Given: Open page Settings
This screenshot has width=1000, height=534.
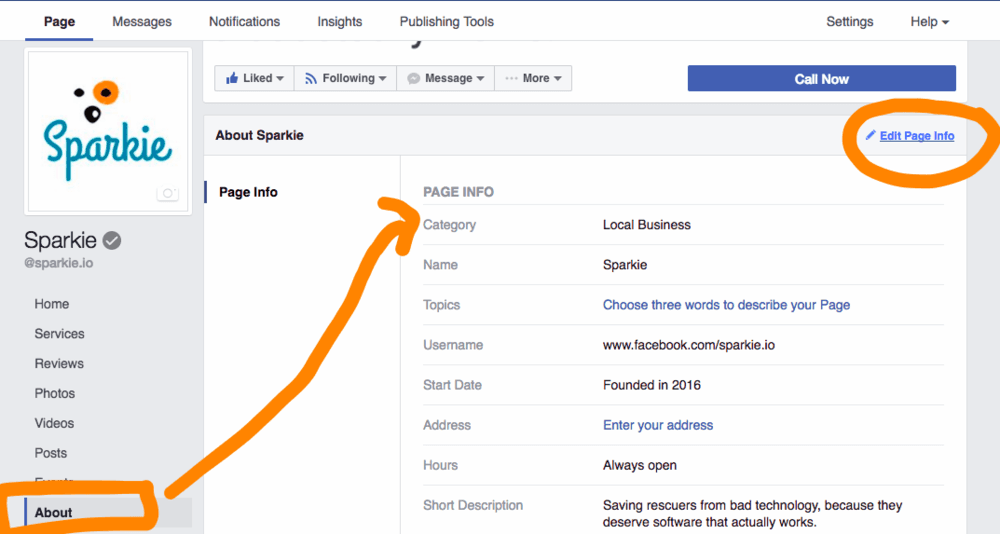Looking at the screenshot, I should [x=849, y=21].
